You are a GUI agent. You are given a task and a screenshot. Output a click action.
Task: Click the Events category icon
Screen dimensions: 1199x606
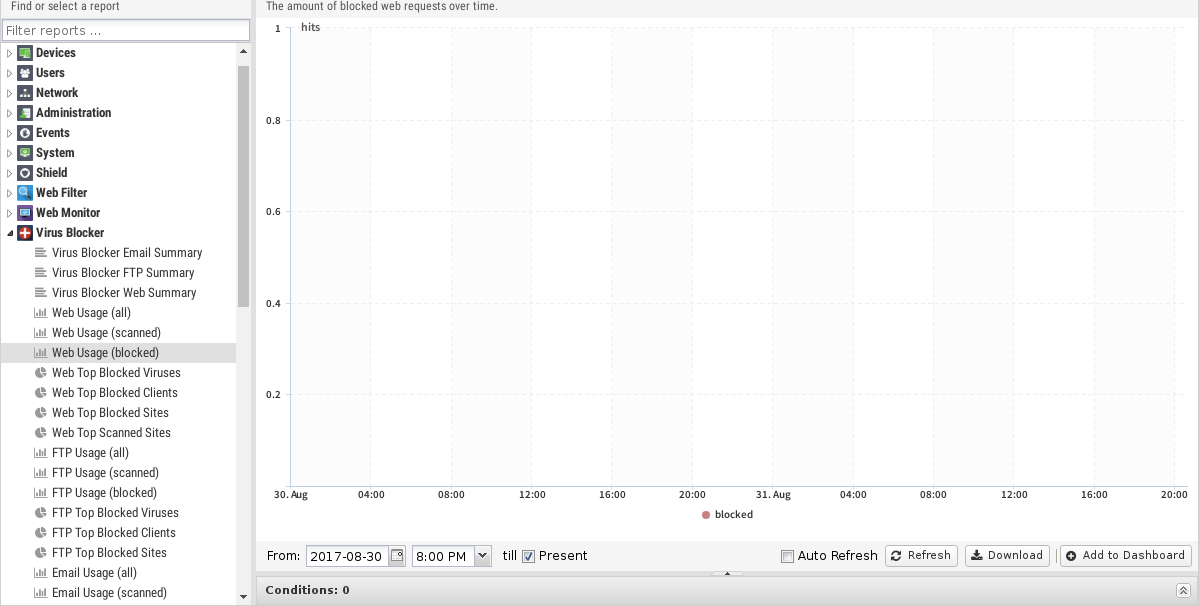tap(24, 133)
